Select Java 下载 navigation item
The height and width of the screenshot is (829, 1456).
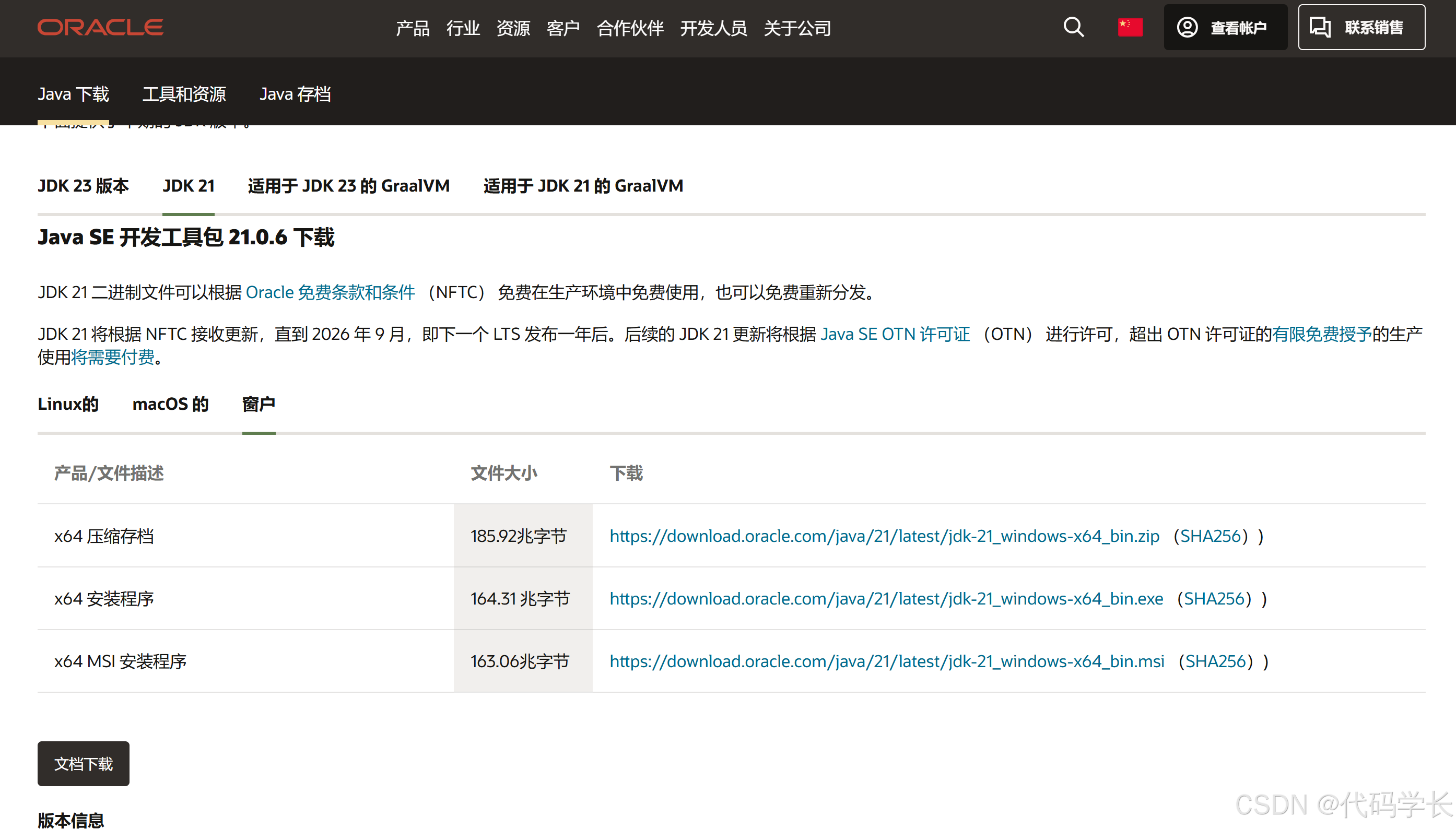74,94
